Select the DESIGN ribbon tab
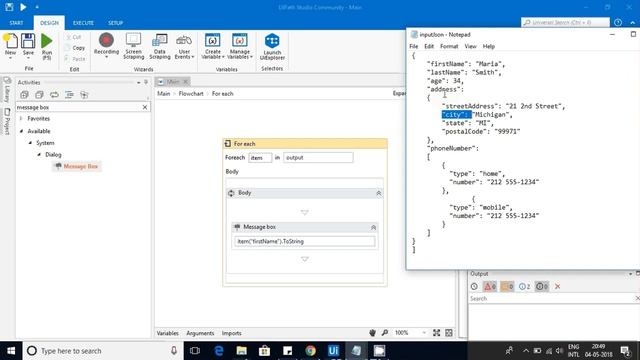Screen dimensions: 640x360 tap(49, 23)
